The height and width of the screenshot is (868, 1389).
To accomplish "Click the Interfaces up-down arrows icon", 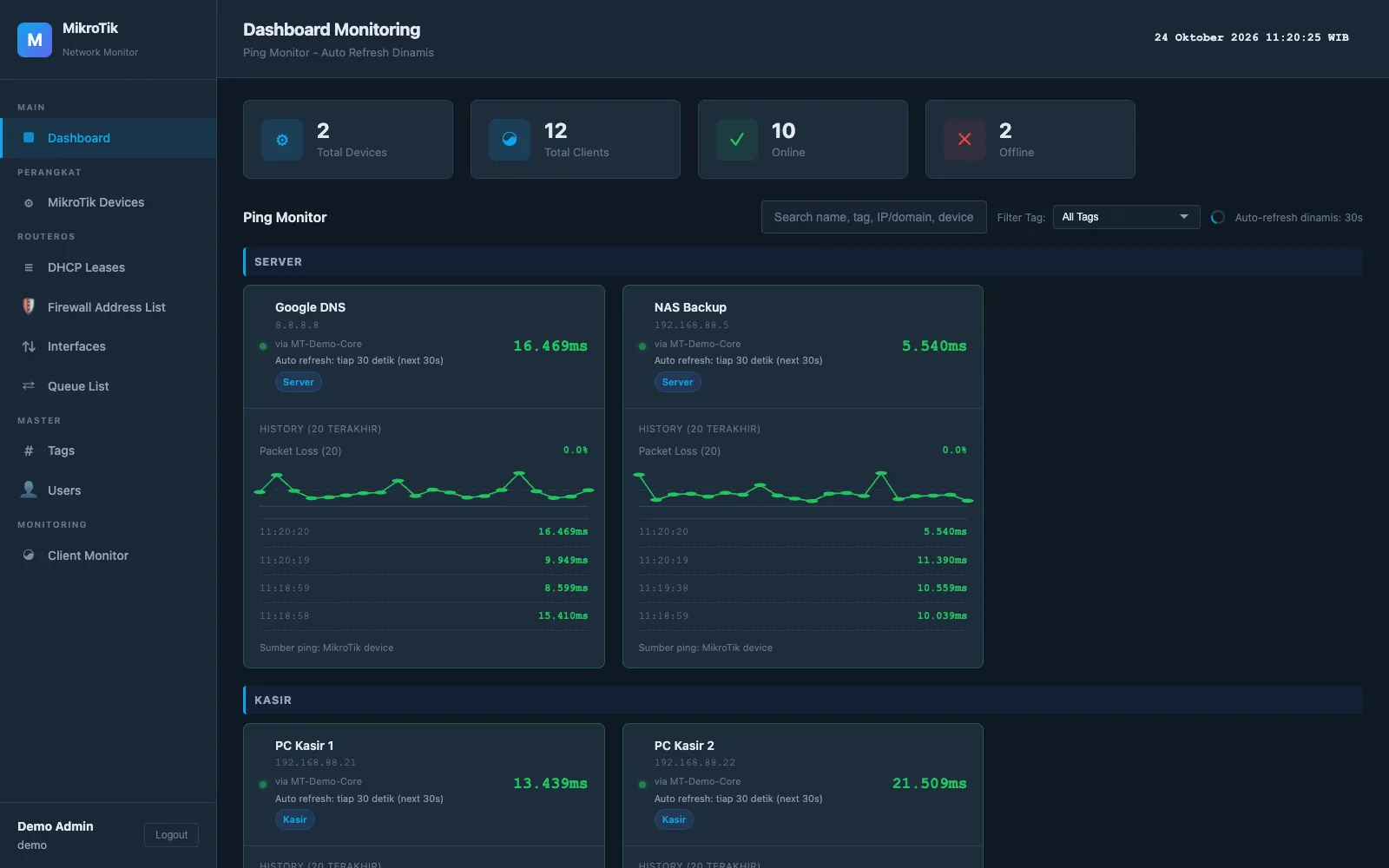I will coord(29,346).
